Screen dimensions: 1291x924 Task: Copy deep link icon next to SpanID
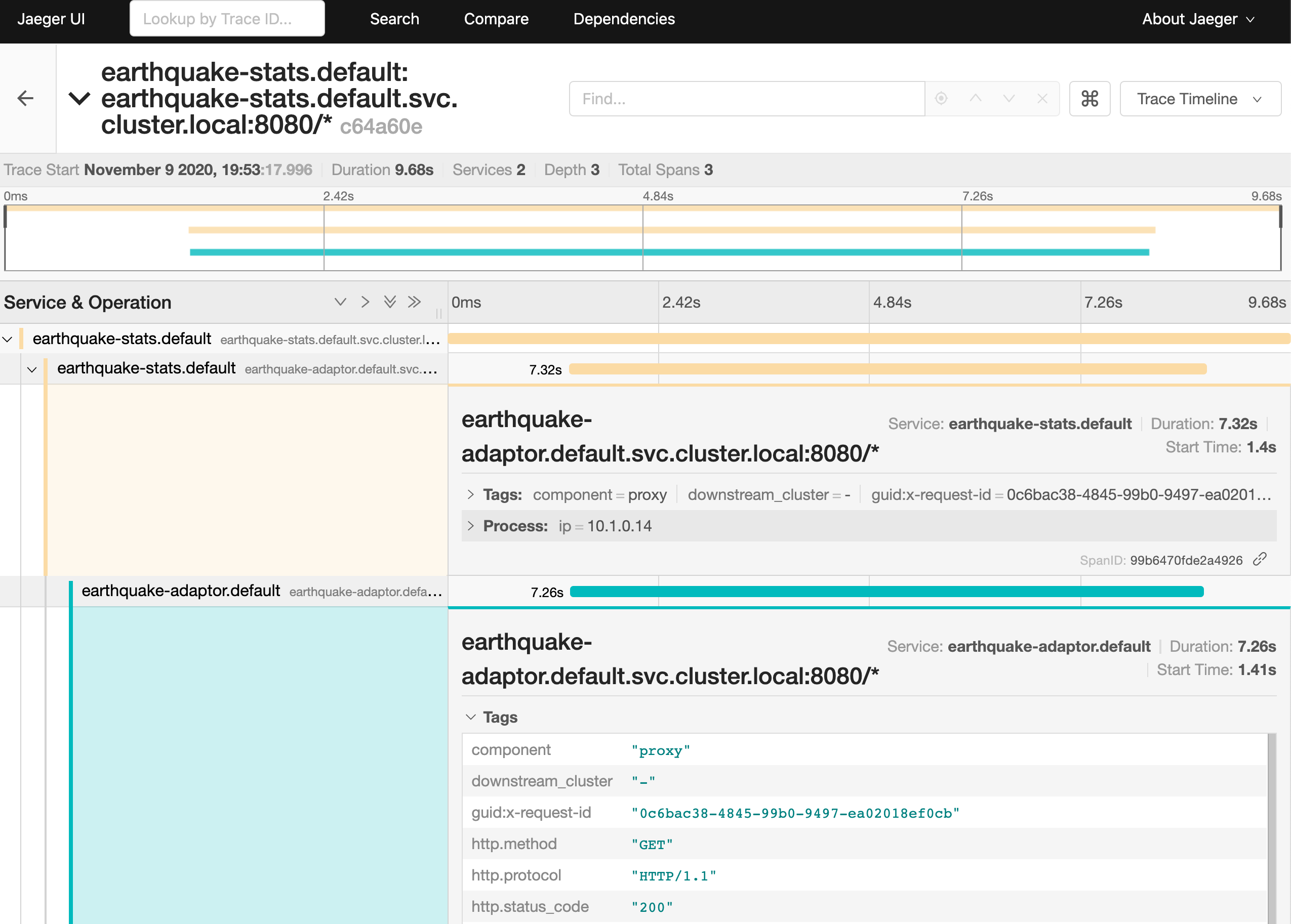(1260, 559)
